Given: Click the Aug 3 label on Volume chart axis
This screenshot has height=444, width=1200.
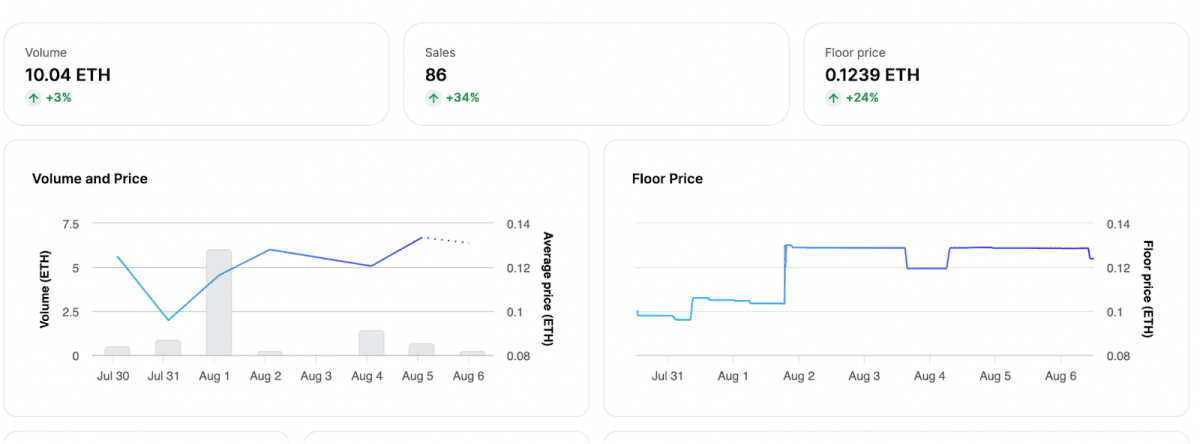Looking at the screenshot, I should 316,376.
